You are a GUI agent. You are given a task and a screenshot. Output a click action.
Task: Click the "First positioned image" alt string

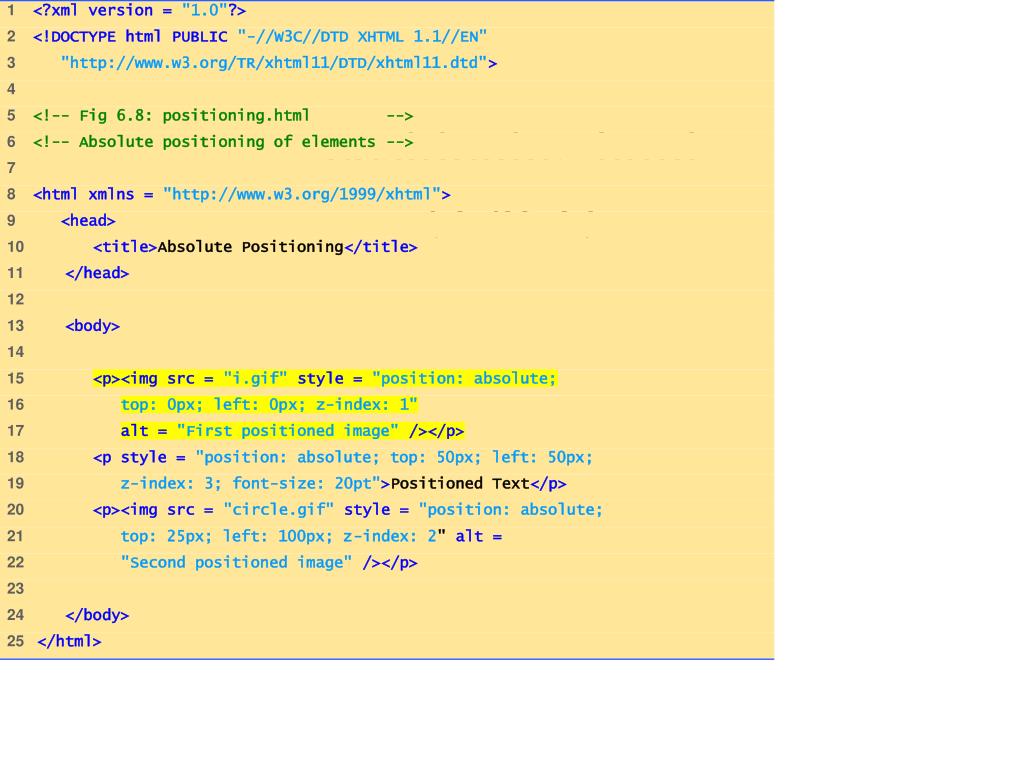(x=287, y=431)
